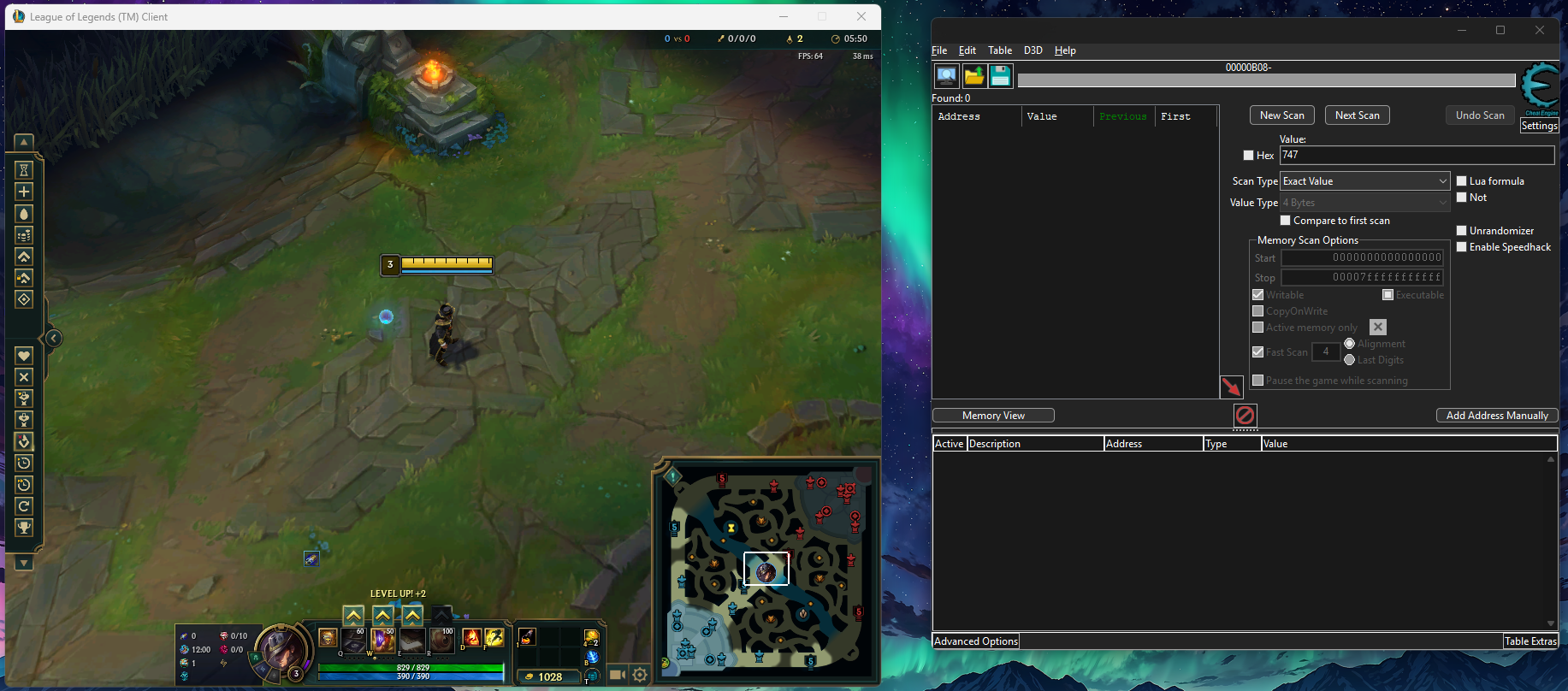Click the open-folder load table icon
This screenshot has width=1568, height=691.
coord(973,76)
